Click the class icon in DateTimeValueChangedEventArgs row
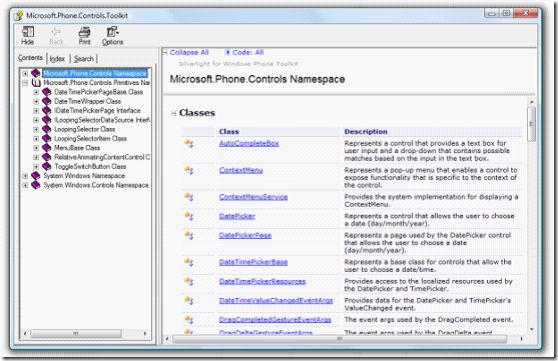 tap(189, 300)
